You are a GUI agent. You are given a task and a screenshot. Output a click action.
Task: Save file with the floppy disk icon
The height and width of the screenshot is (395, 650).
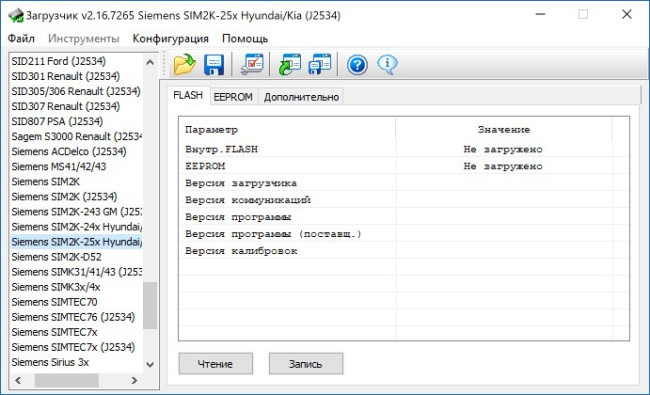click(x=214, y=65)
